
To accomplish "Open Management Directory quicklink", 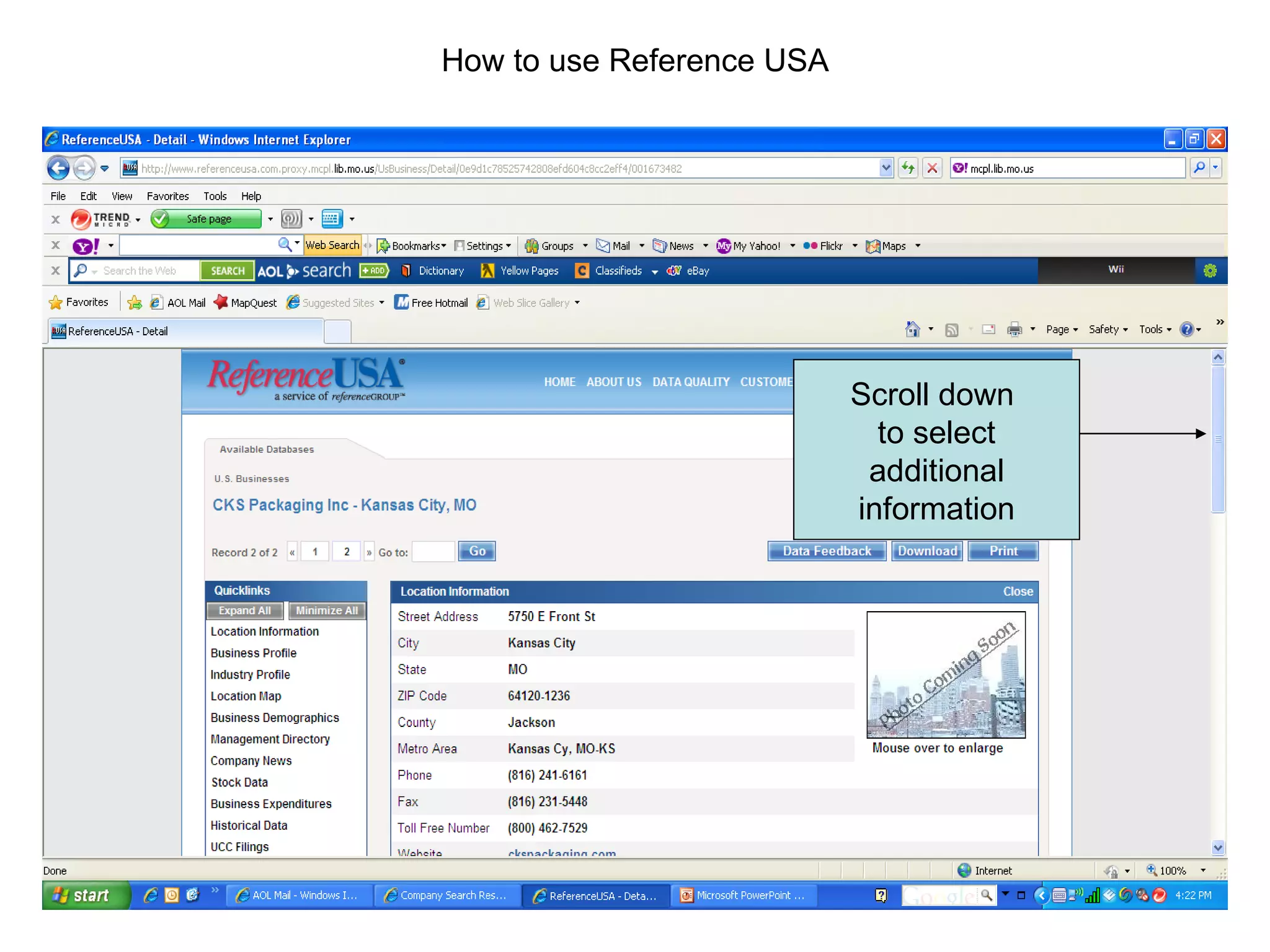I will coord(270,739).
